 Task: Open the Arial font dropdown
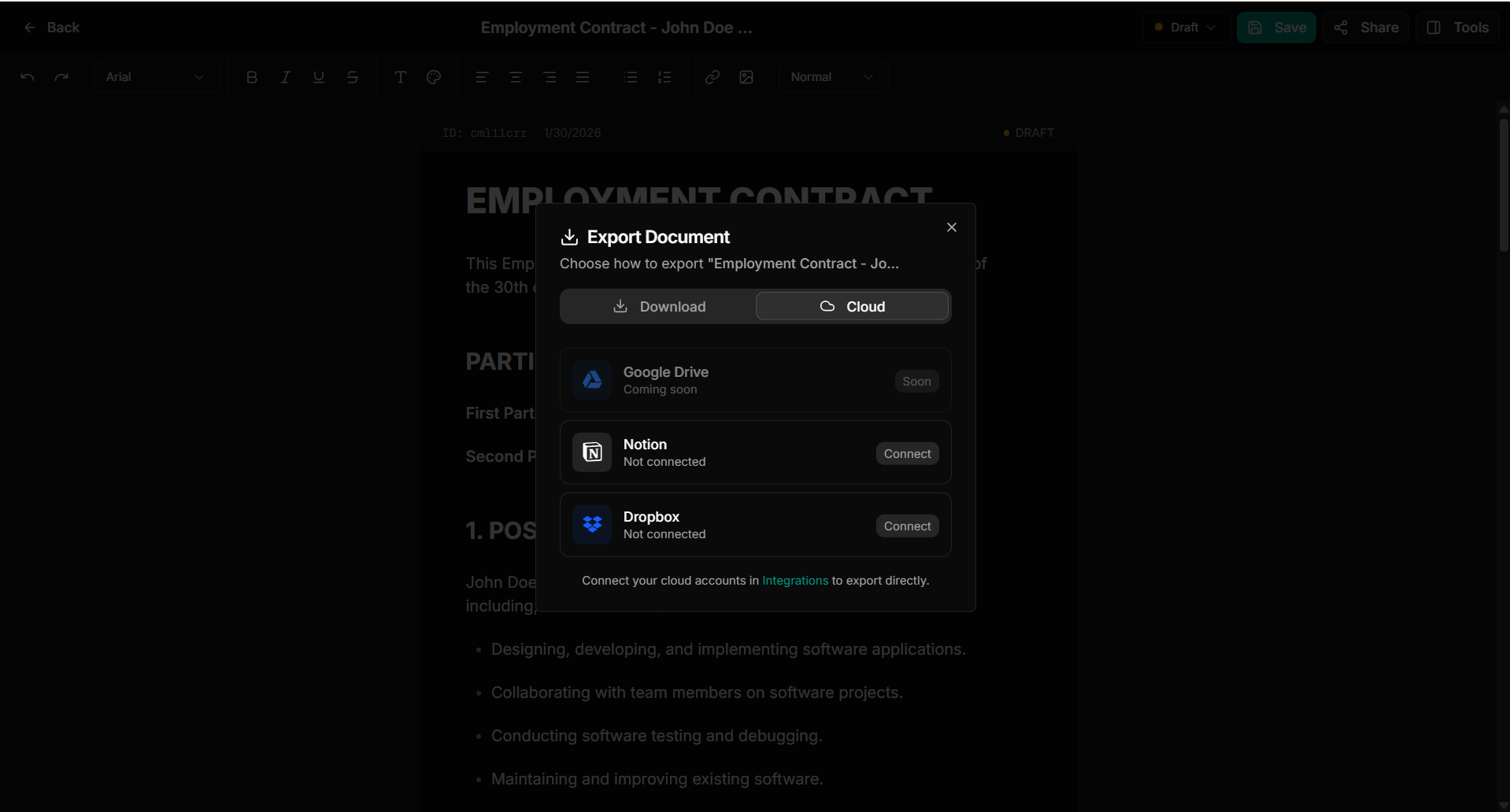(x=156, y=77)
